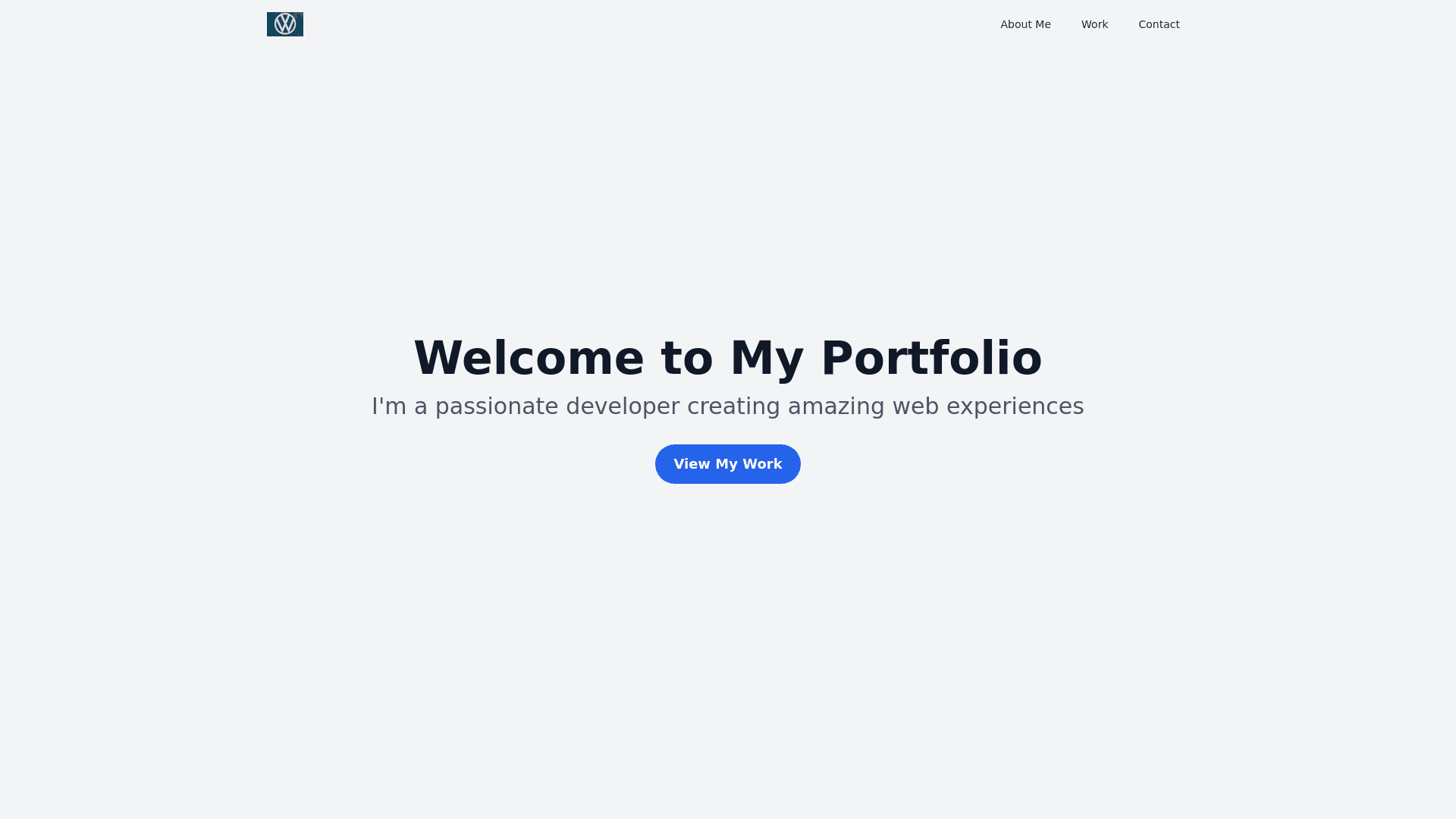Choose the Work menu item

tap(1094, 24)
